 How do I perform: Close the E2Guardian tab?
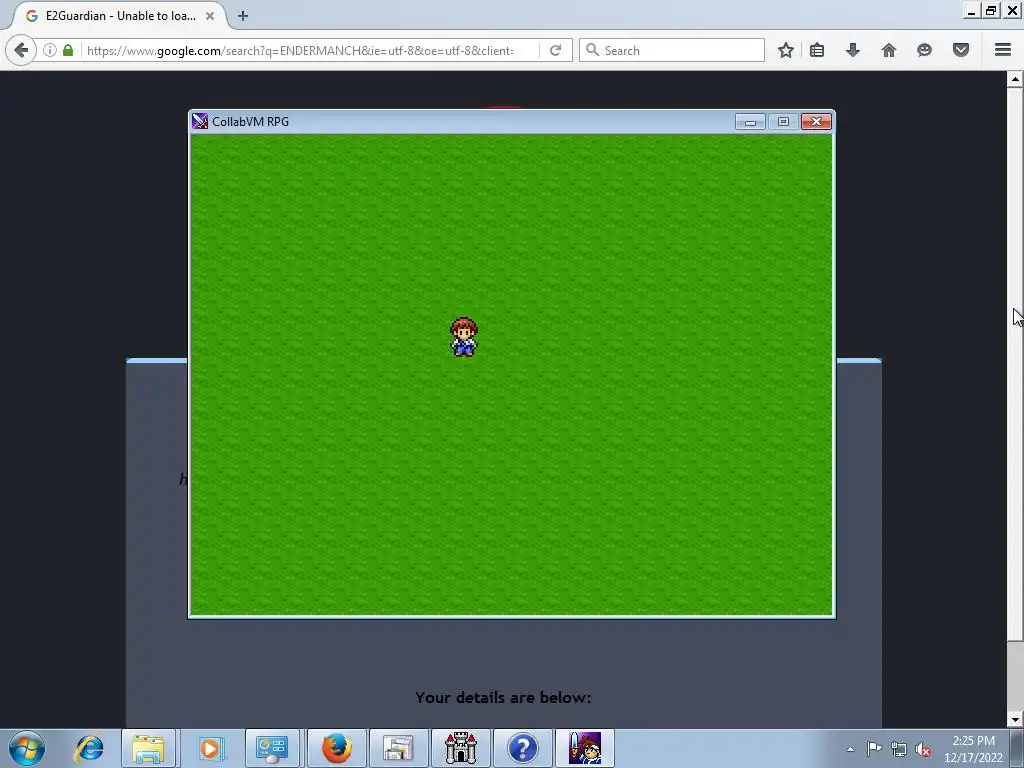pyautogui.click(x=210, y=16)
